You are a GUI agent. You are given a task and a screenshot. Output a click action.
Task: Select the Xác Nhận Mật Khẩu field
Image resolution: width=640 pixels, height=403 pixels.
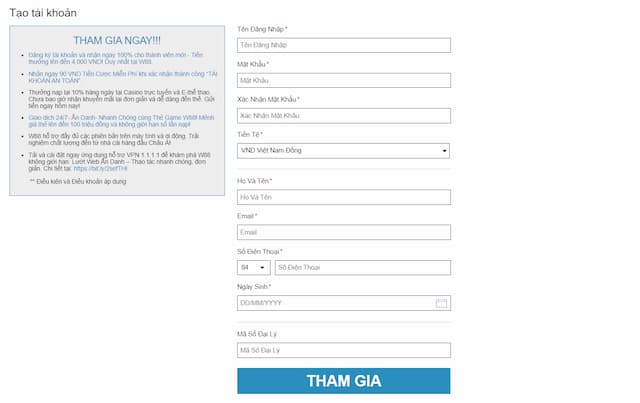pyautogui.click(x=344, y=116)
